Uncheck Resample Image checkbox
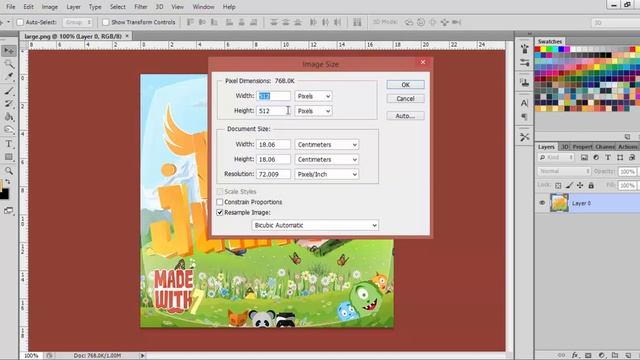Image resolution: width=640 pixels, height=360 pixels. click(x=220, y=213)
